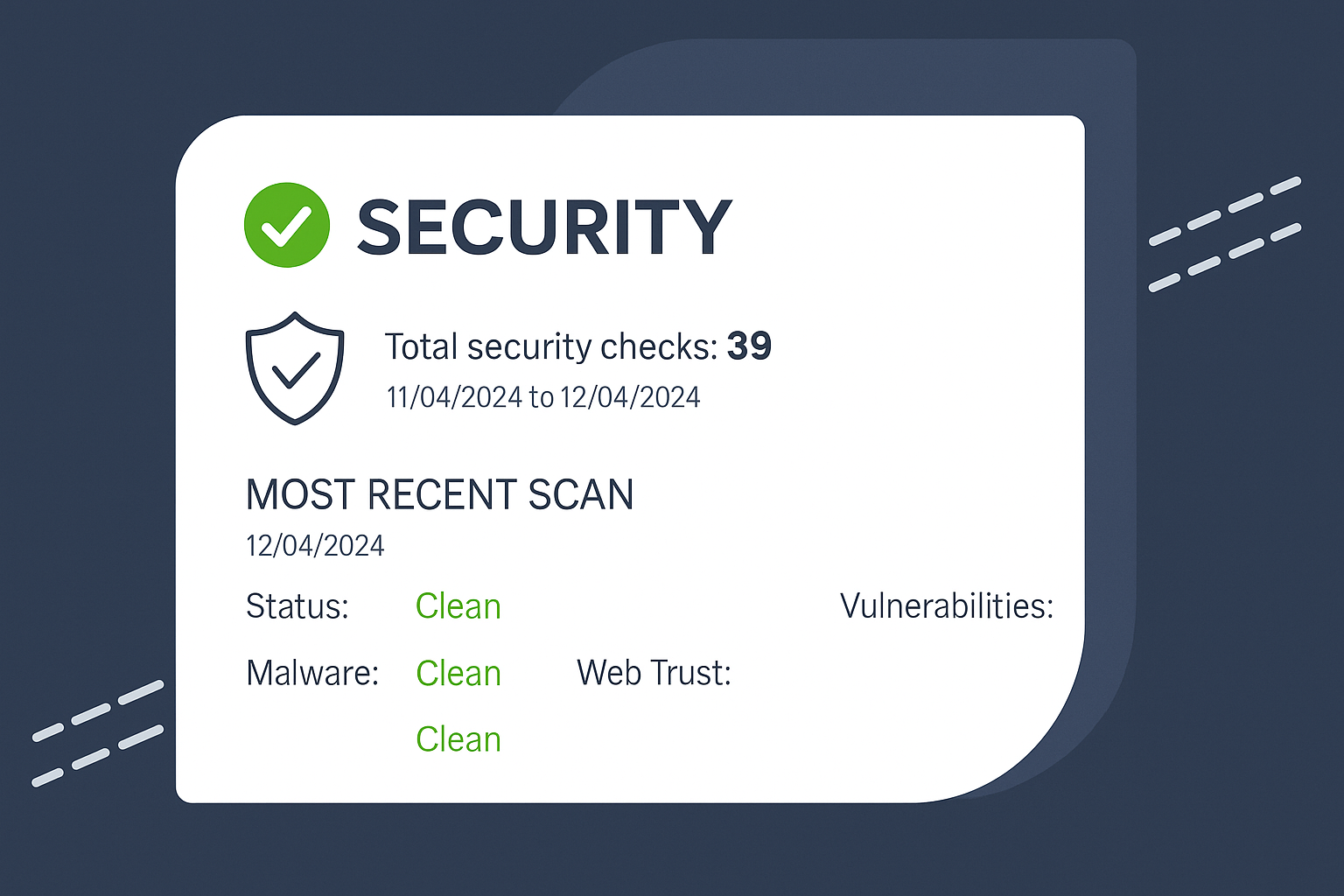Click the SECURITY heading text
This screenshot has height=896, width=1344.
pos(544,227)
